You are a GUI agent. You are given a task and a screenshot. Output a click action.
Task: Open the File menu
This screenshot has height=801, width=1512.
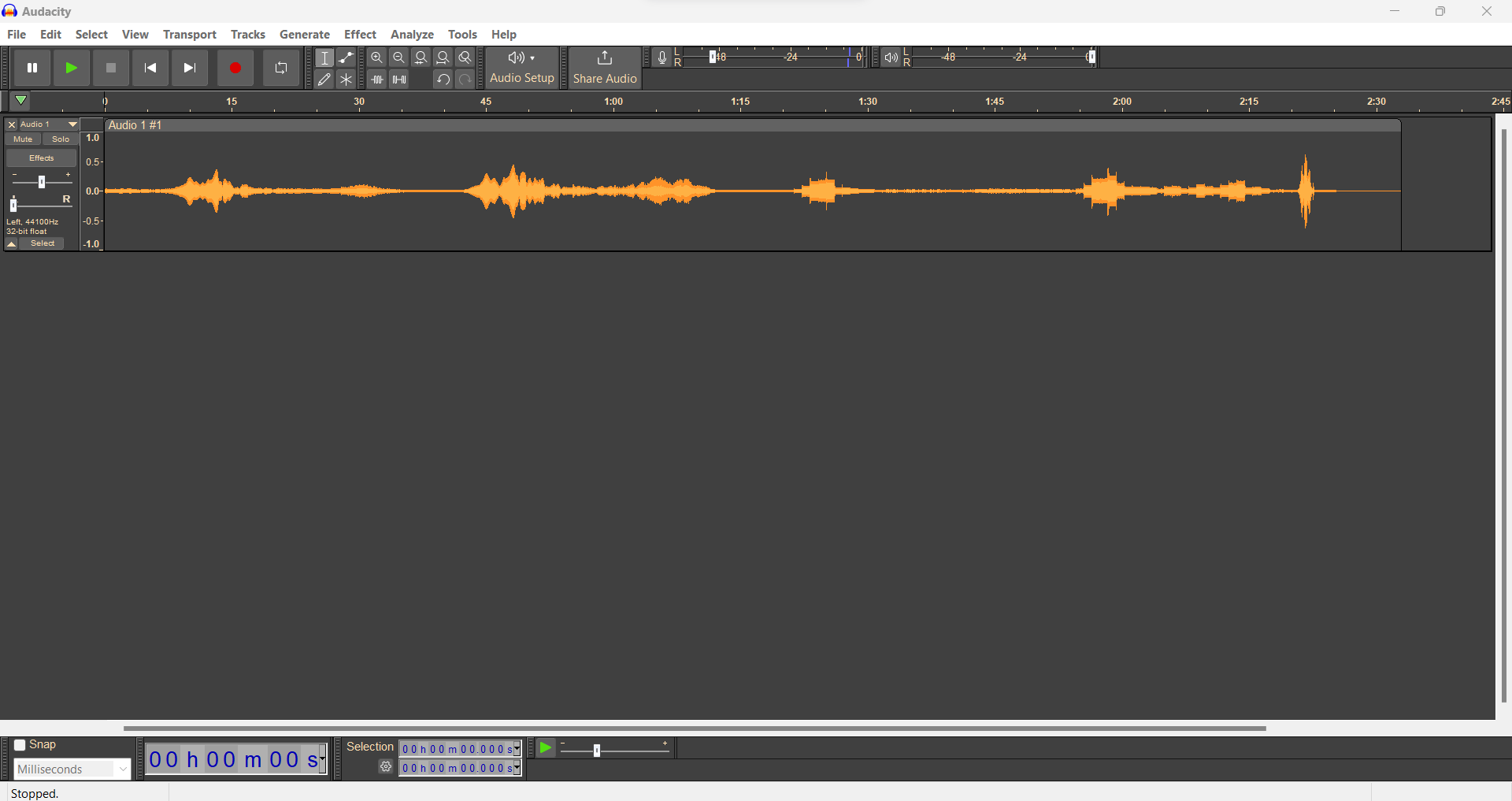(x=17, y=35)
